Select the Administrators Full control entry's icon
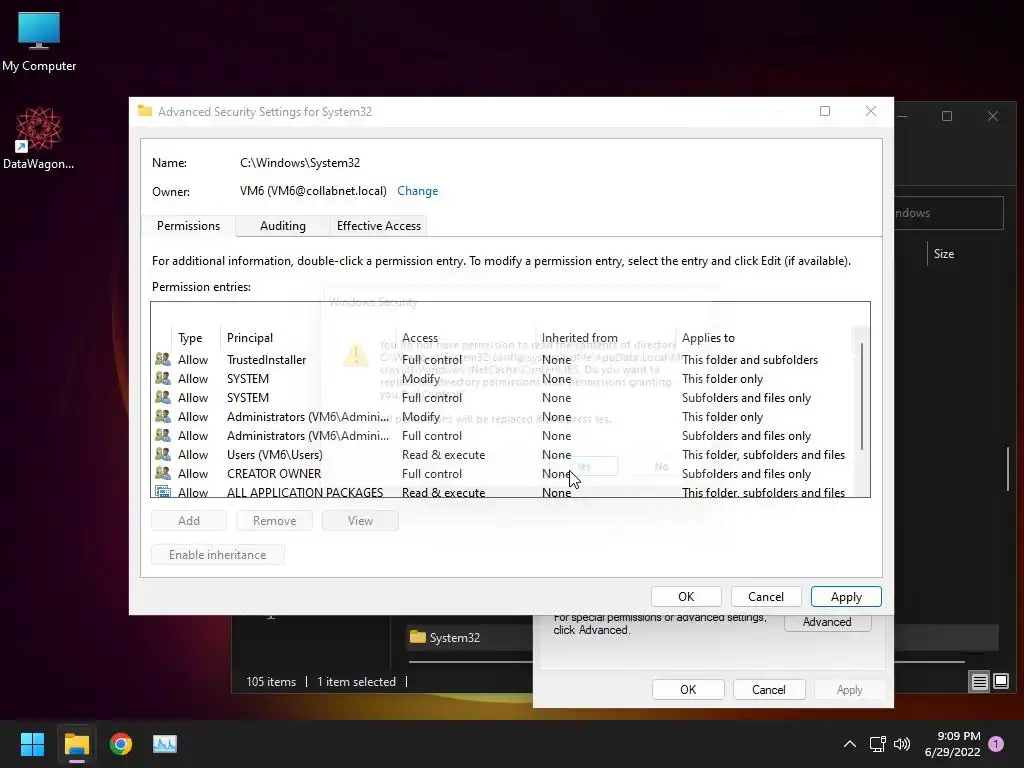Screen dimensions: 1024x768 click(x=163, y=435)
